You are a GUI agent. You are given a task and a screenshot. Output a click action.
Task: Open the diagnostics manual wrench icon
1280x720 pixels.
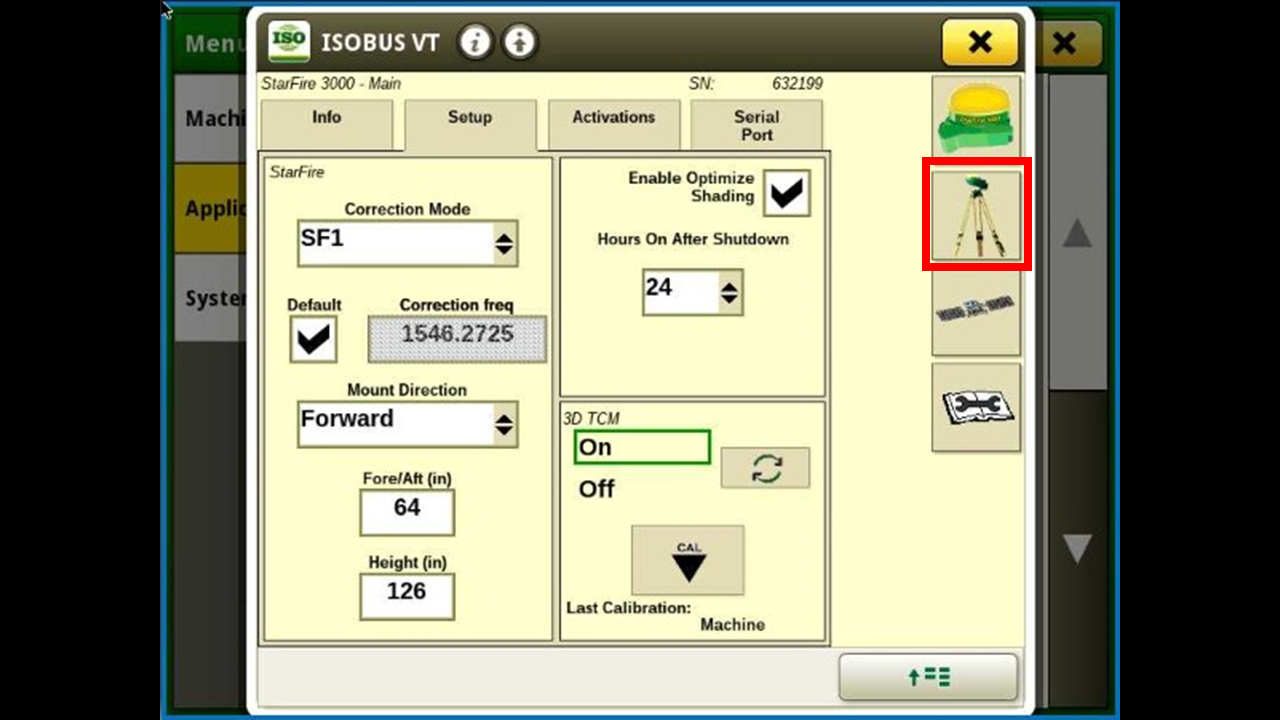tap(977, 407)
